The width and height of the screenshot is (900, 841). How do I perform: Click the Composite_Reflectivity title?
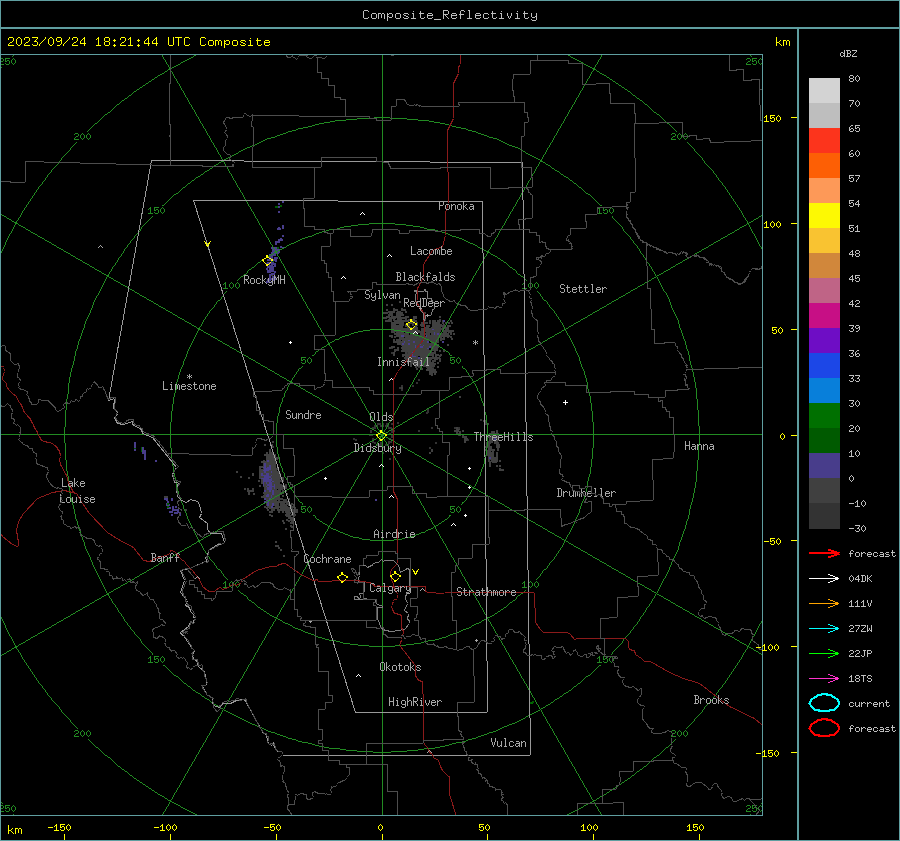tap(450, 15)
